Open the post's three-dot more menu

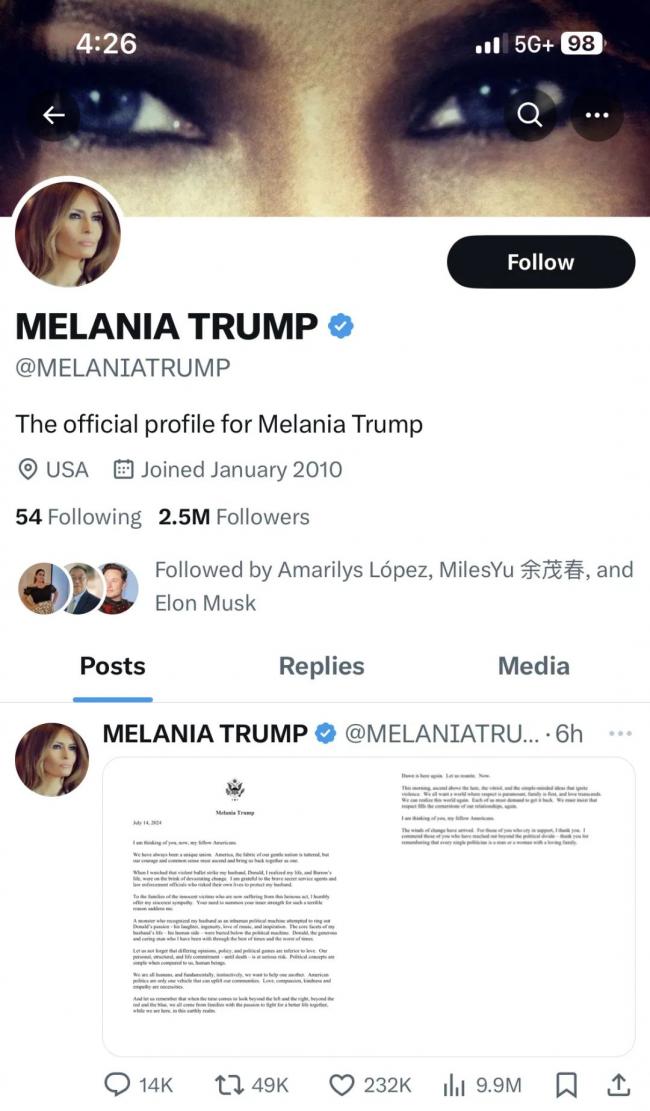pos(620,734)
